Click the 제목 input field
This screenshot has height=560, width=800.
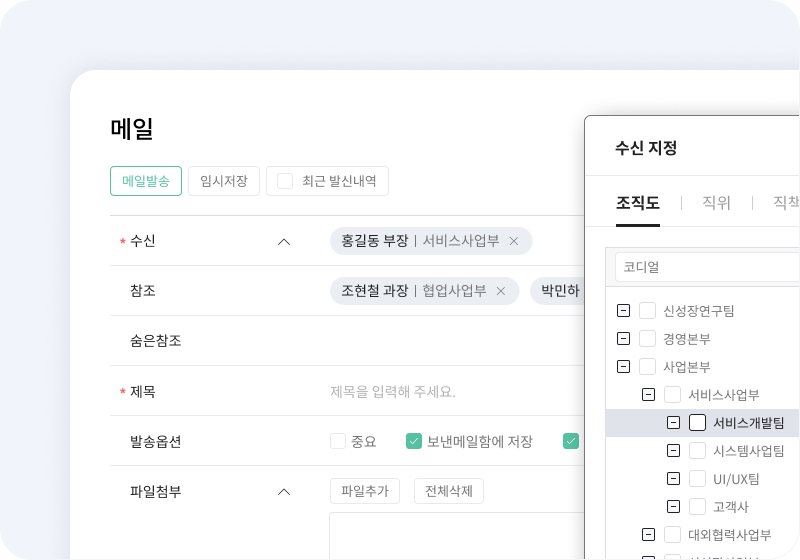coord(450,391)
